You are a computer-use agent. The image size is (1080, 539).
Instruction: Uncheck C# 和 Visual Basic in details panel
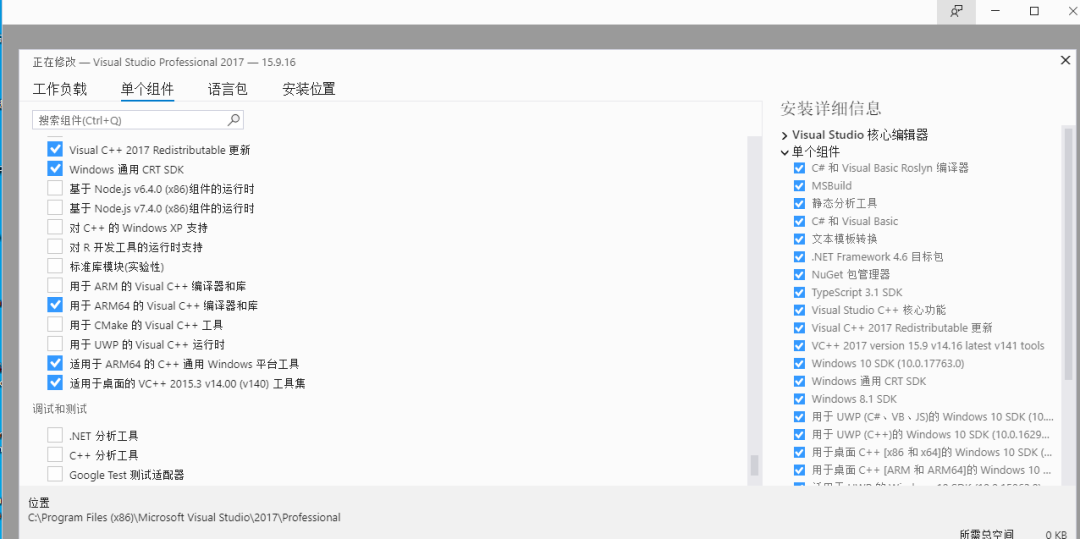click(799, 222)
